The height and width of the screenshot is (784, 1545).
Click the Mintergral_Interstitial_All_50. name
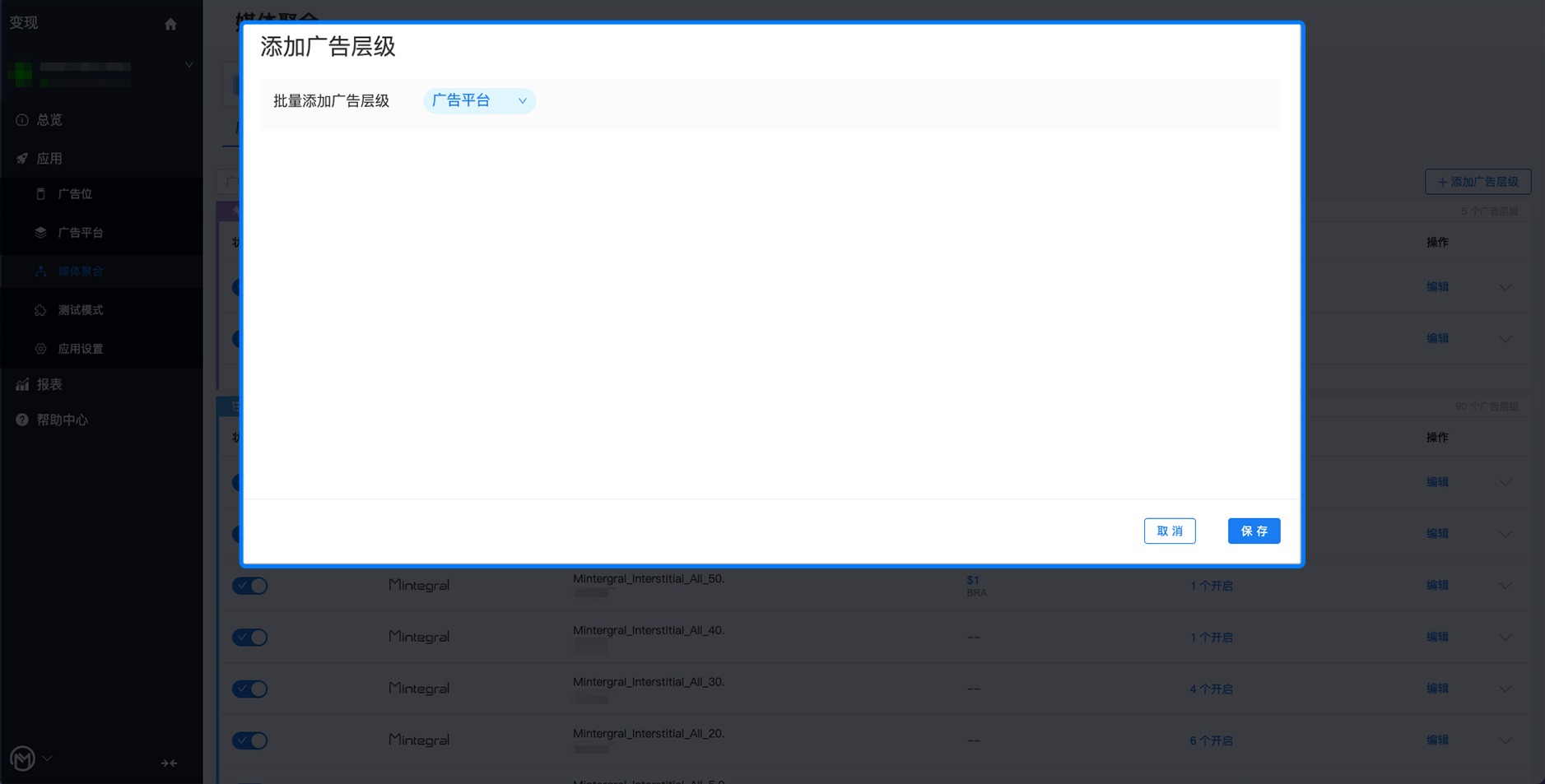pos(649,579)
